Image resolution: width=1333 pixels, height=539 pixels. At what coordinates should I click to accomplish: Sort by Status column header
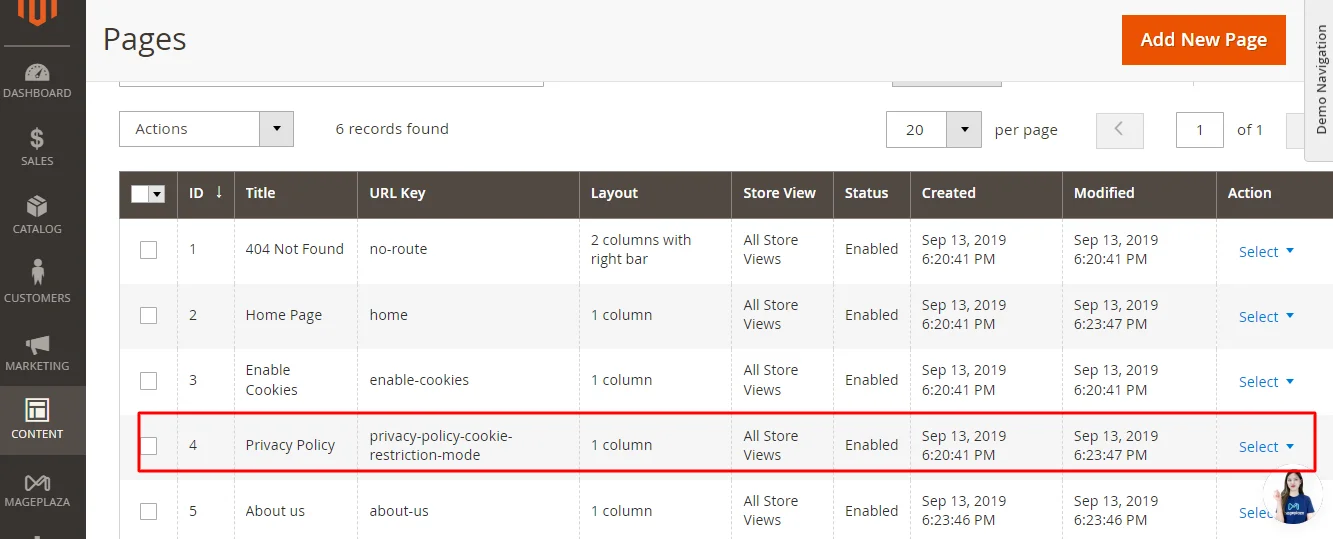(x=871, y=193)
